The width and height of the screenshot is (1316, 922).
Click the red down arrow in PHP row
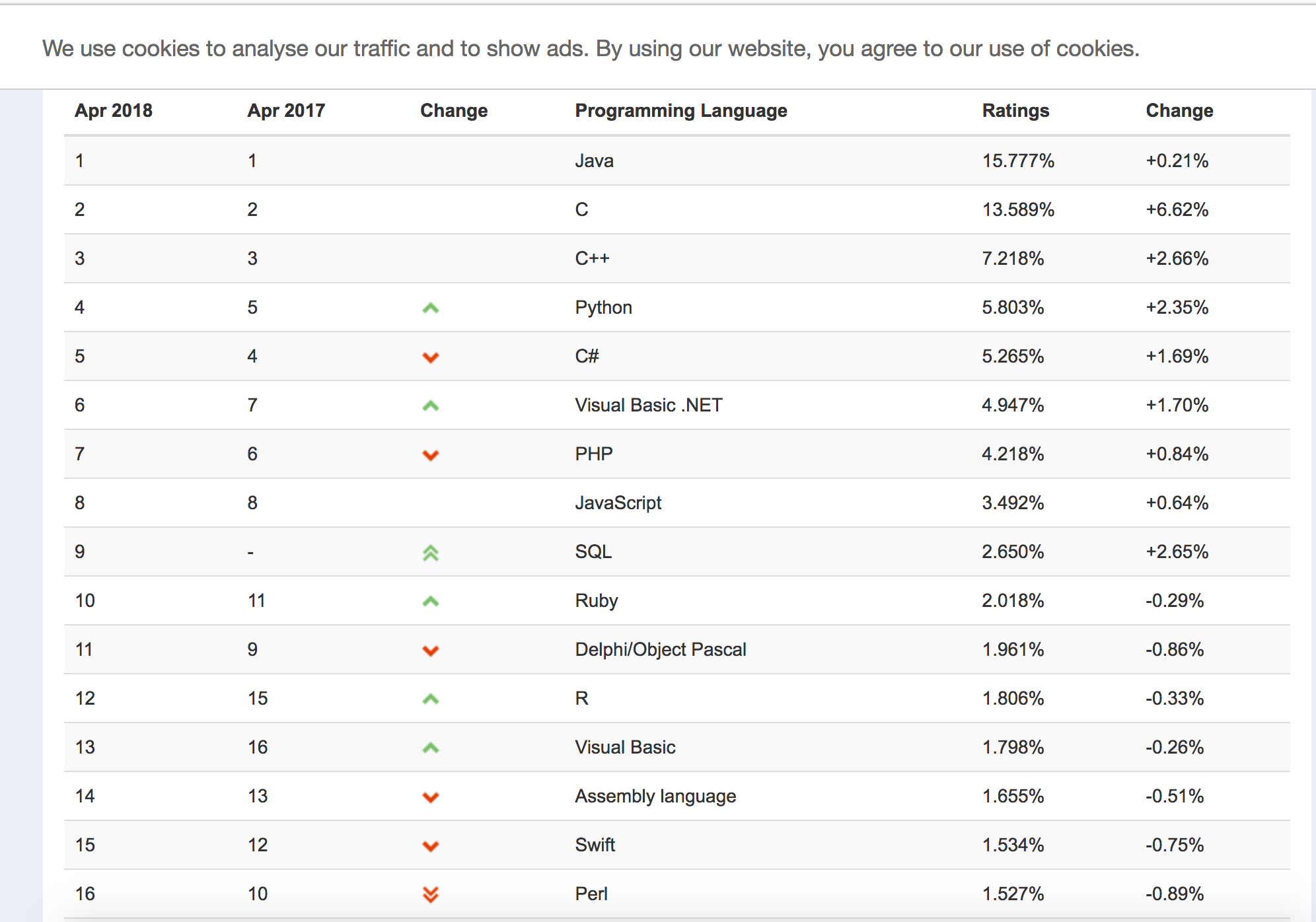431,455
